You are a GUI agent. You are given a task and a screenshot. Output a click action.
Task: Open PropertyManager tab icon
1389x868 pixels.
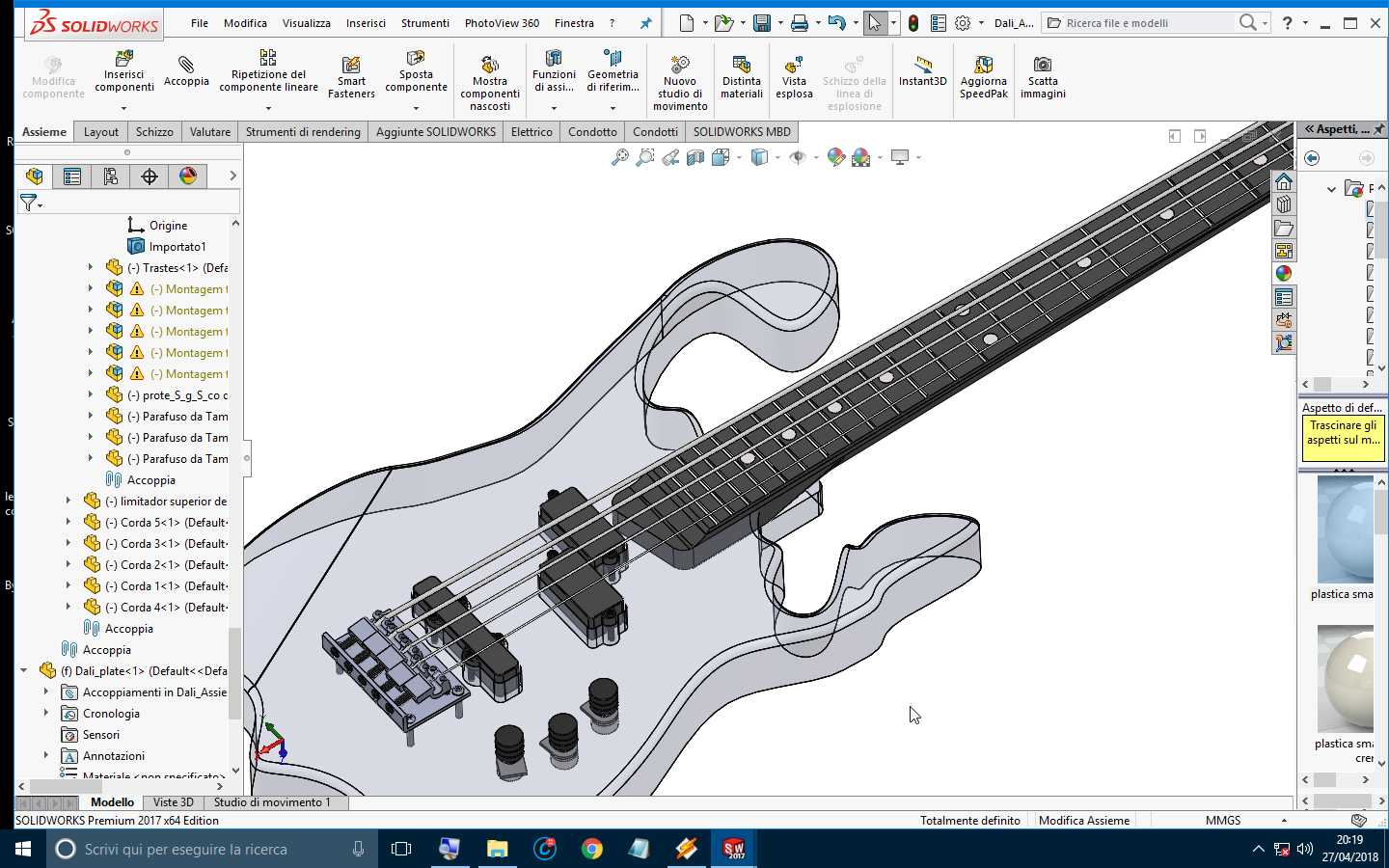(x=72, y=176)
